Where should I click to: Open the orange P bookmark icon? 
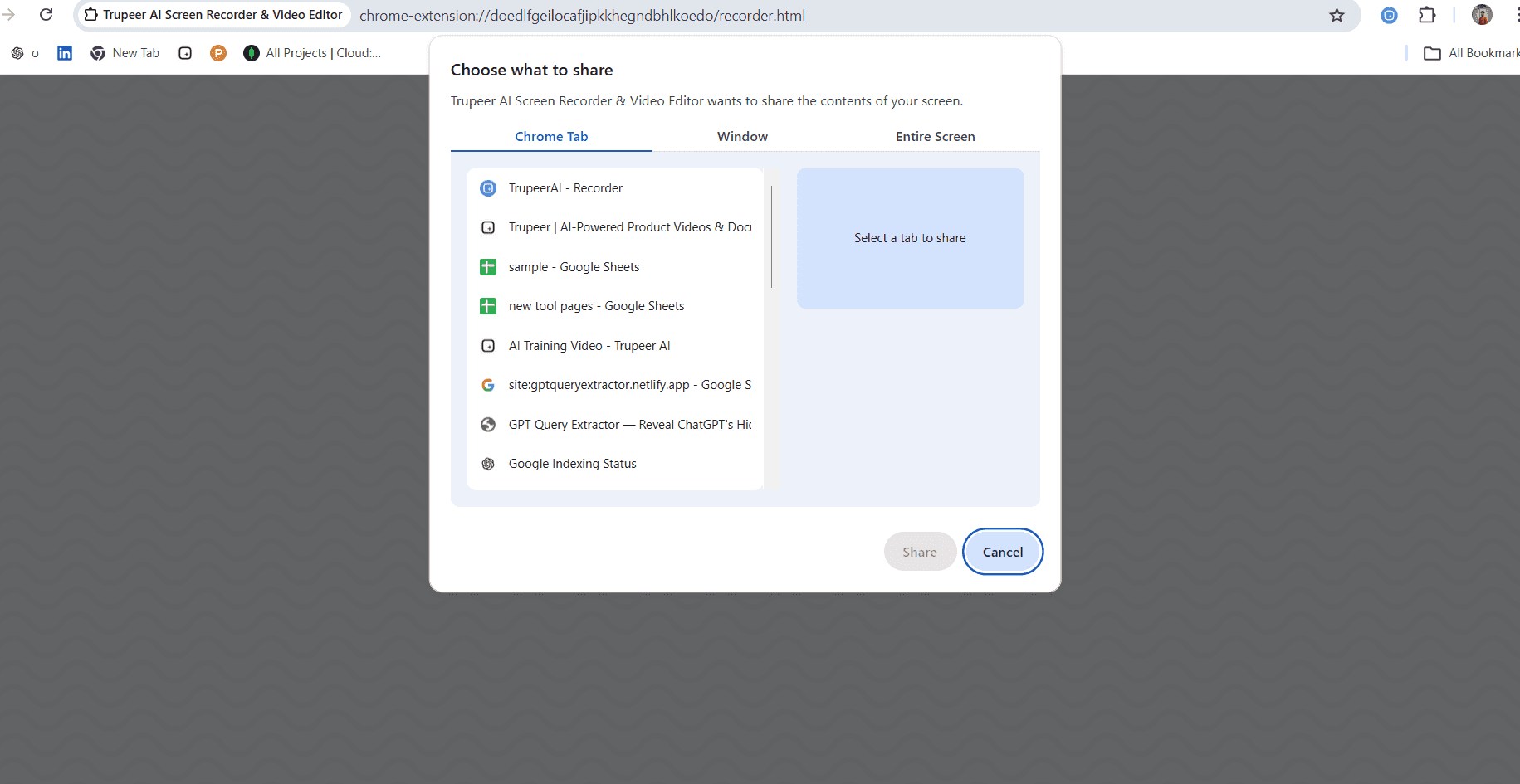pos(218,53)
